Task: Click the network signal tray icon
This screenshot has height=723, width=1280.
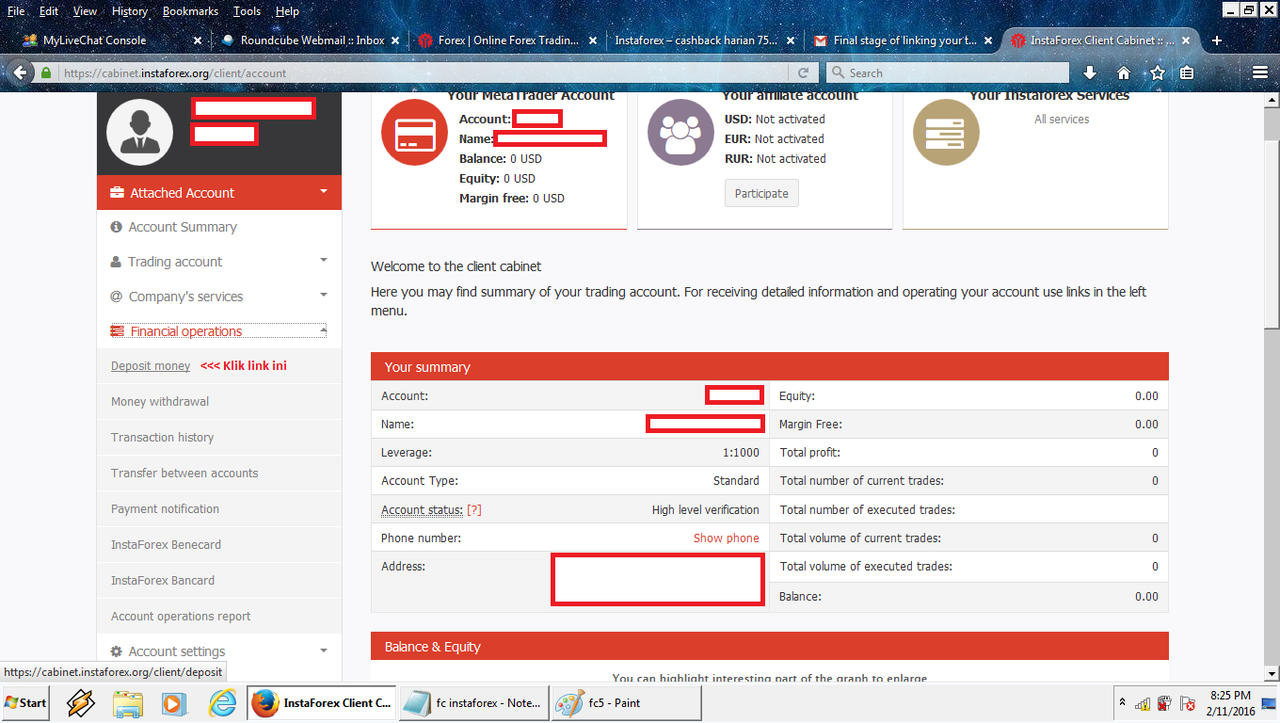Action: (1143, 702)
